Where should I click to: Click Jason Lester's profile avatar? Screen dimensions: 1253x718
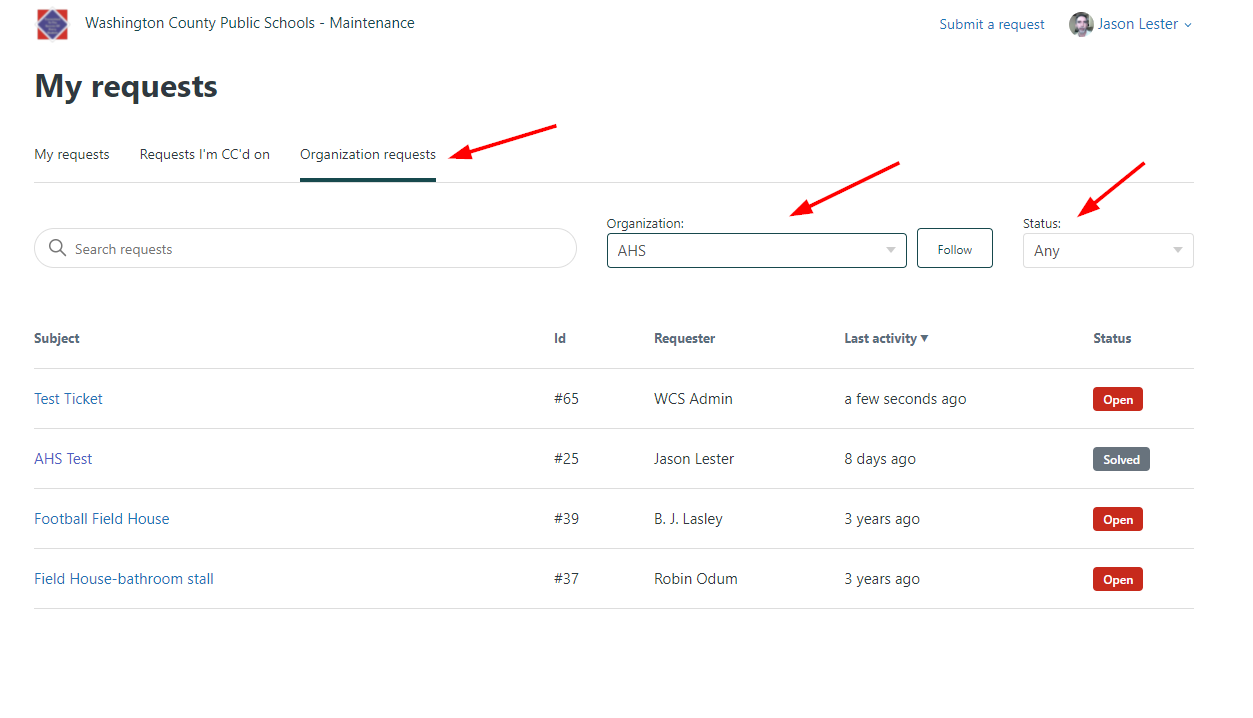[1080, 24]
